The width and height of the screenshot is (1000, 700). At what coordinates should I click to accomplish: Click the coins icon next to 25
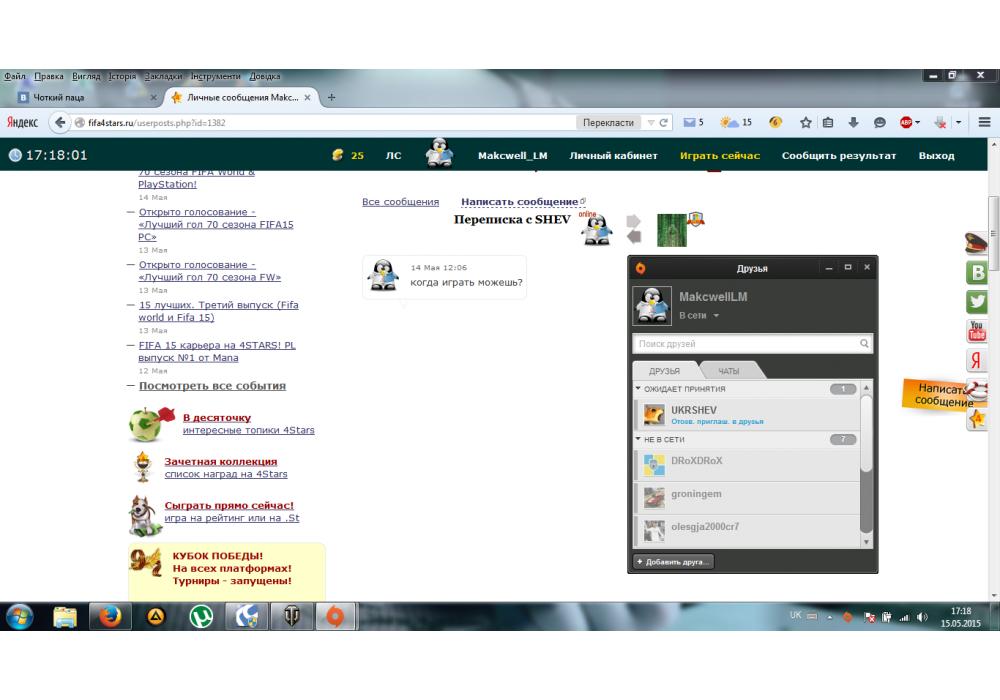point(338,155)
